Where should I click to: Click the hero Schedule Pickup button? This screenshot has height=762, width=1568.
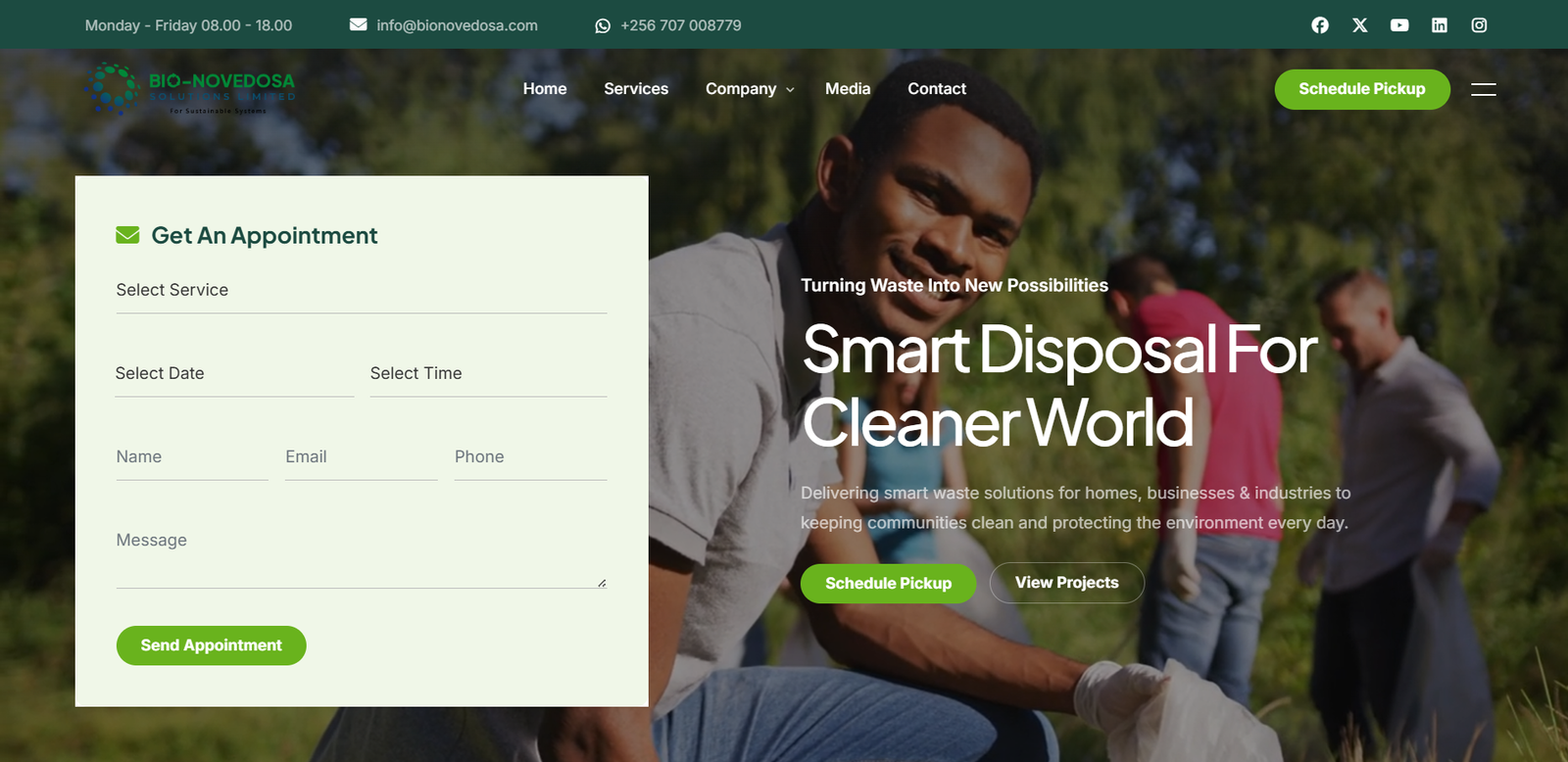(888, 583)
